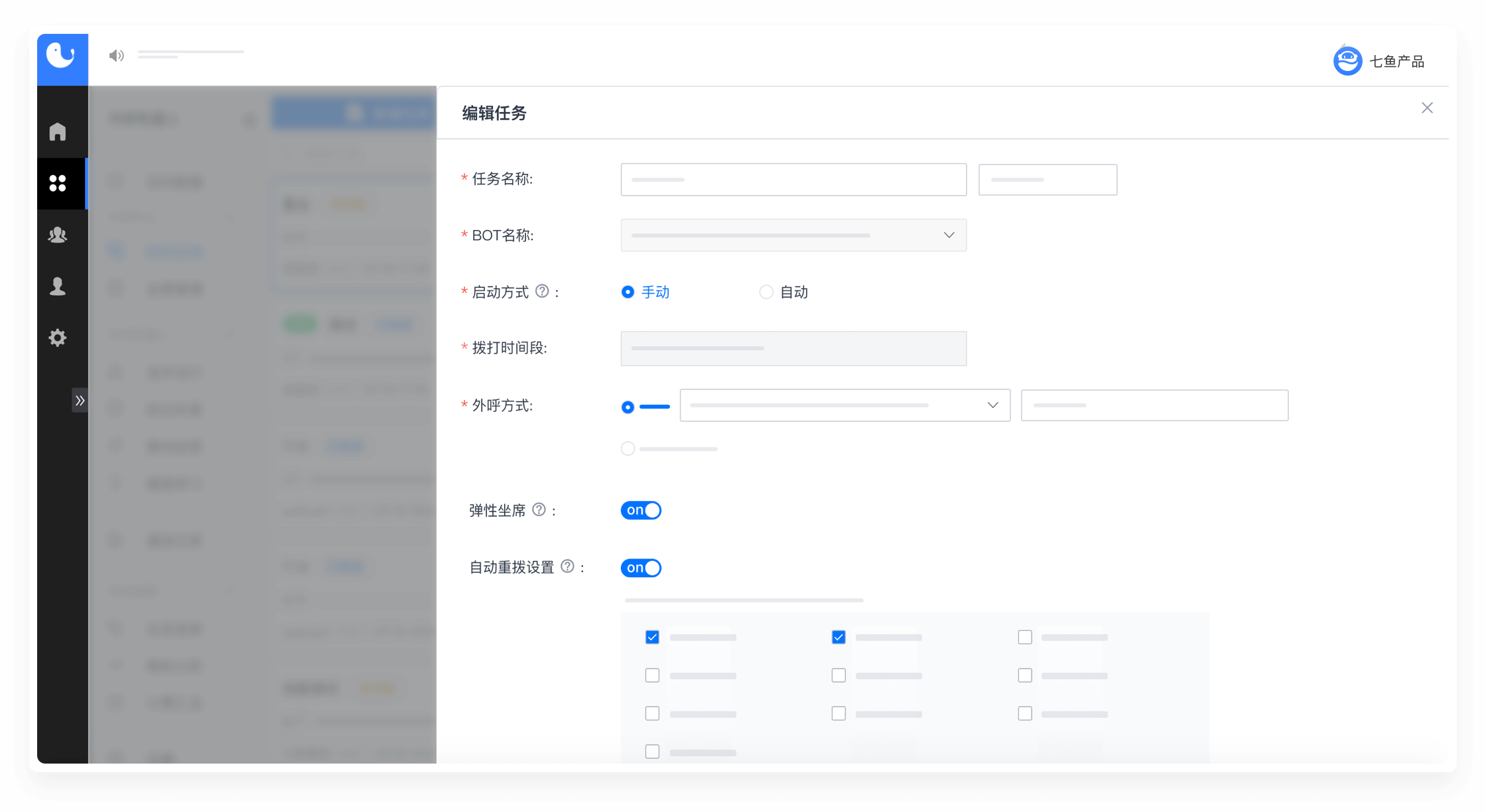Click the speaker volume icon
This screenshot has width=1486, height=812.
click(x=116, y=56)
